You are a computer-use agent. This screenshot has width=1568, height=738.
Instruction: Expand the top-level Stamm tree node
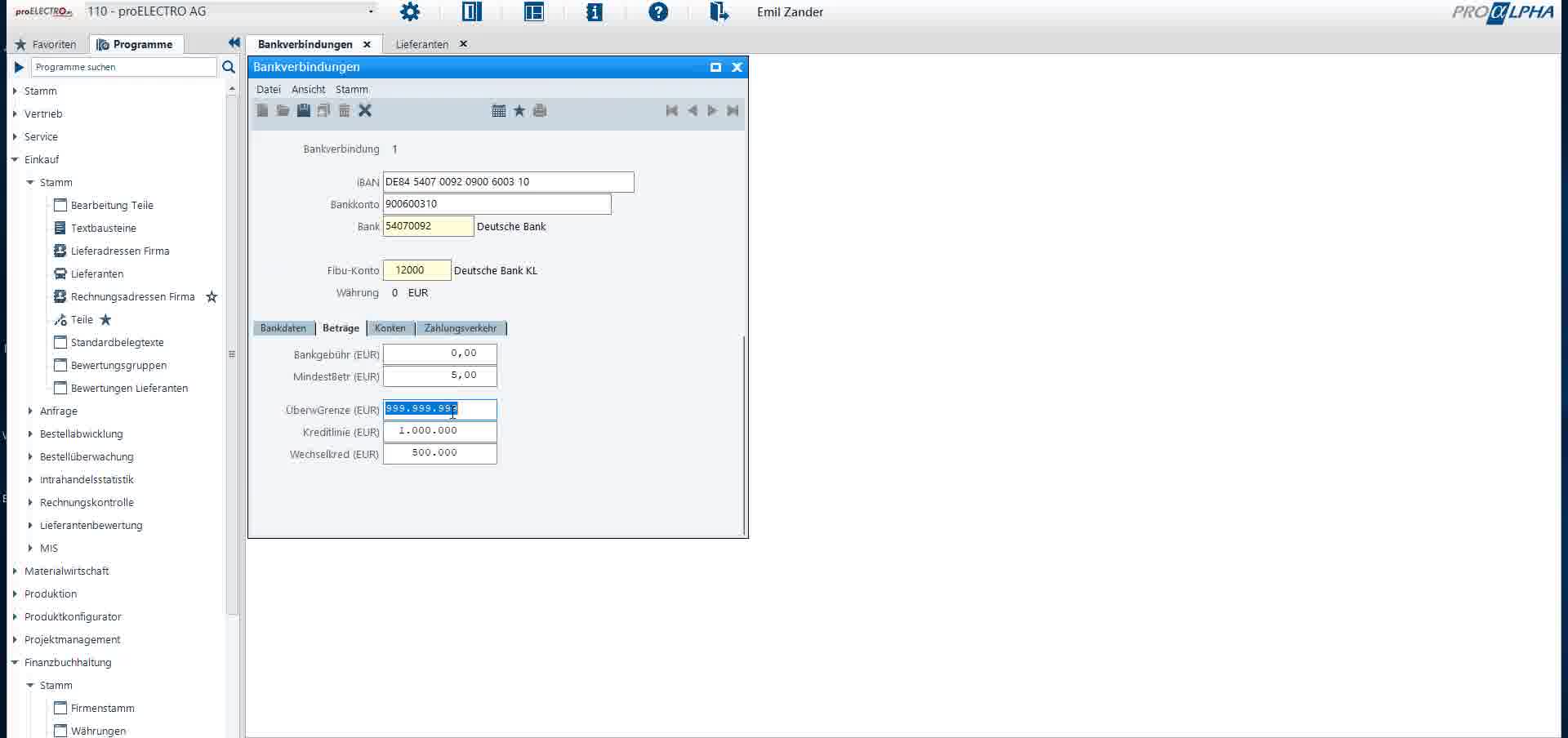click(x=15, y=91)
